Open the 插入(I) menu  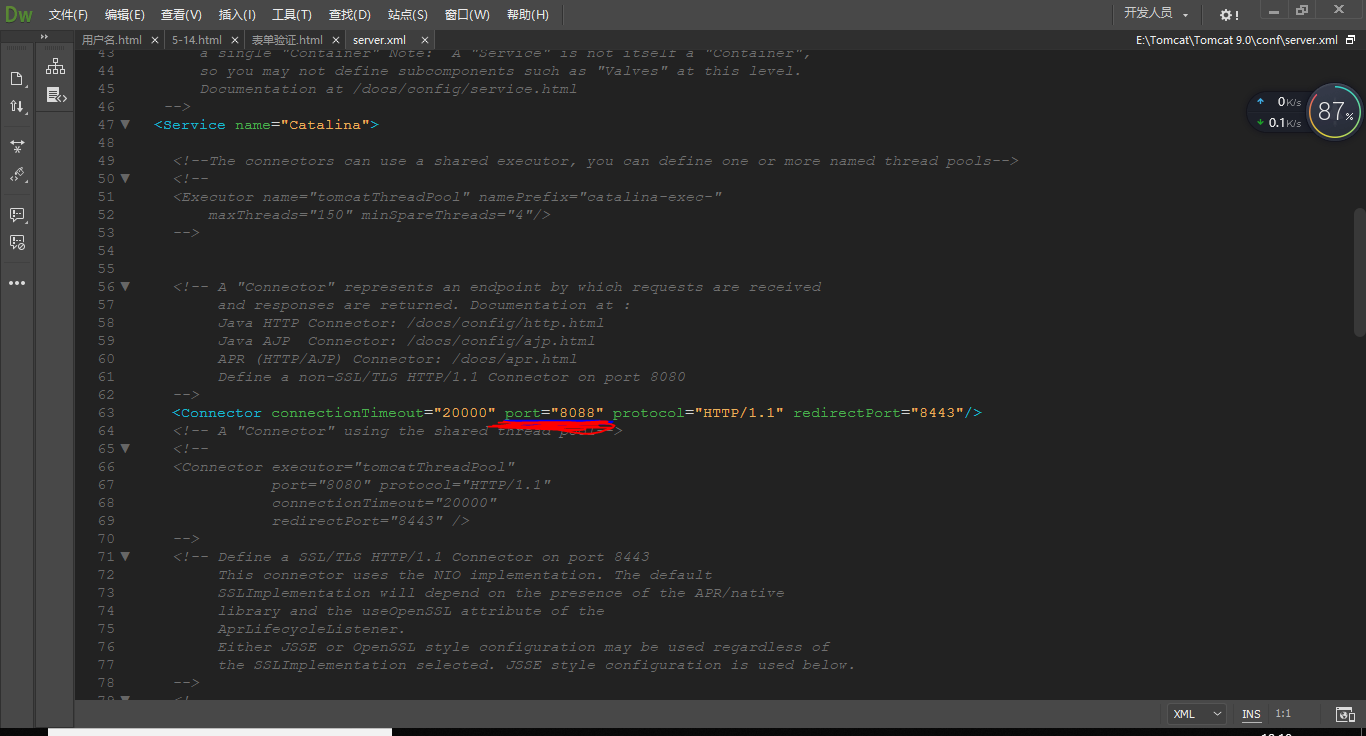(237, 15)
